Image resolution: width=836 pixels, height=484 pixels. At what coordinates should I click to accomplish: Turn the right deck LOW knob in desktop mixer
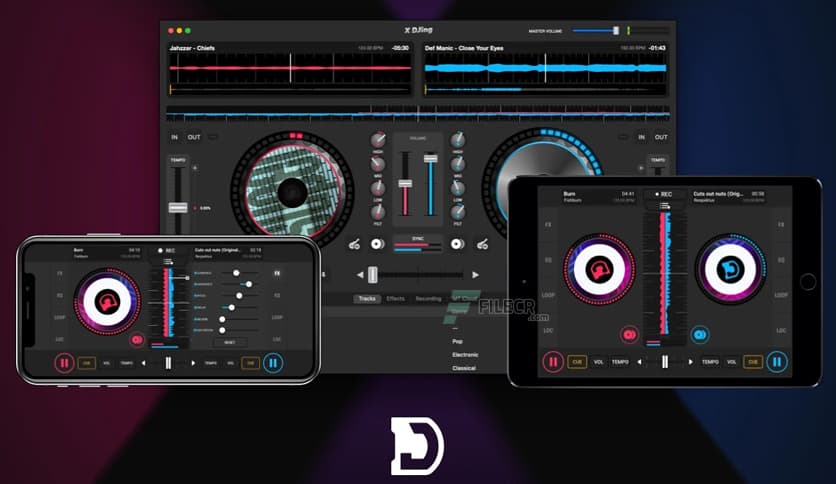pos(457,188)
